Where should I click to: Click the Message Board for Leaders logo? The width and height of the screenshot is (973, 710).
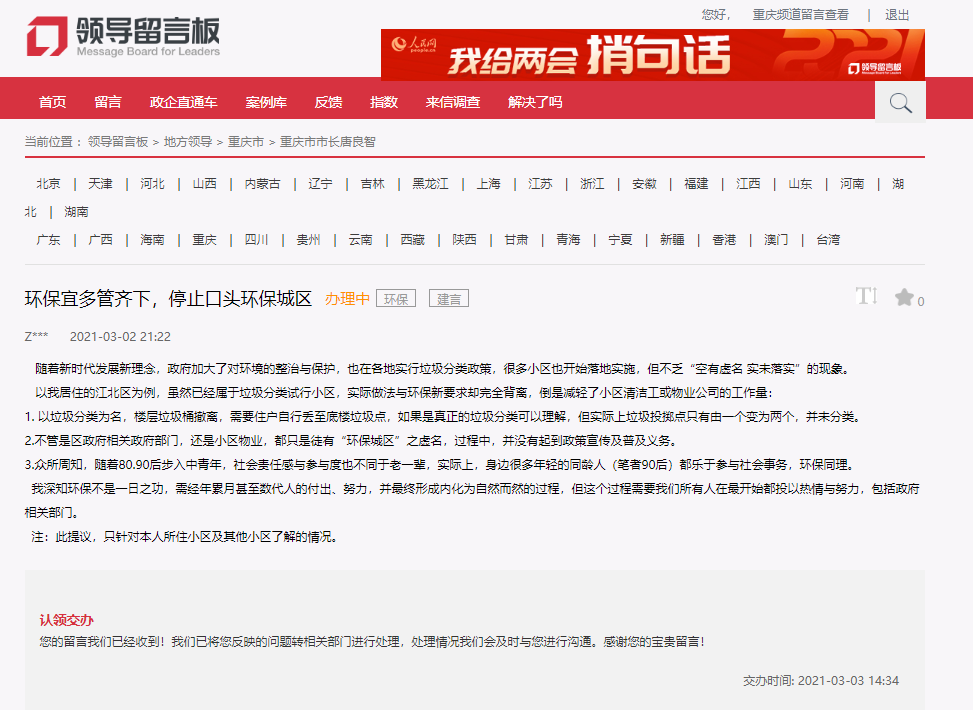pos(122,37)
